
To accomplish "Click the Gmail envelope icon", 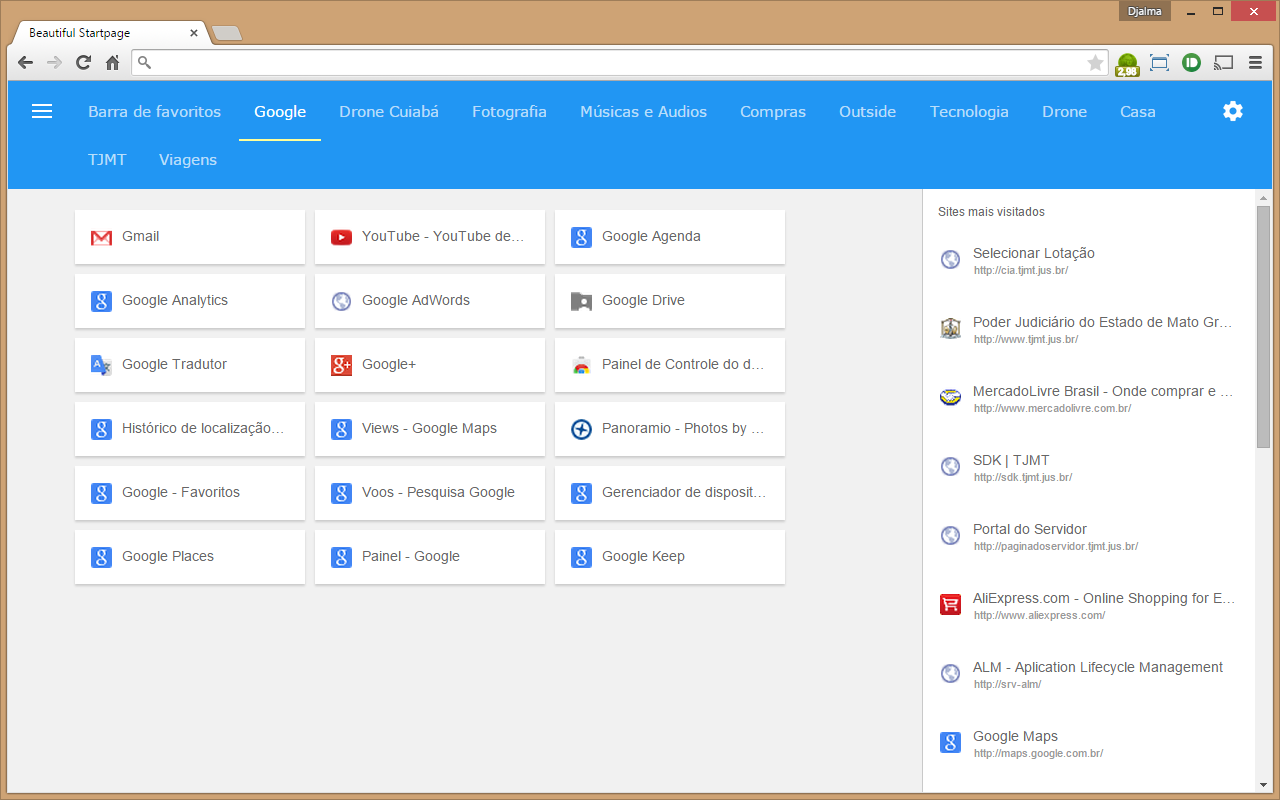I will pos(101,238).
